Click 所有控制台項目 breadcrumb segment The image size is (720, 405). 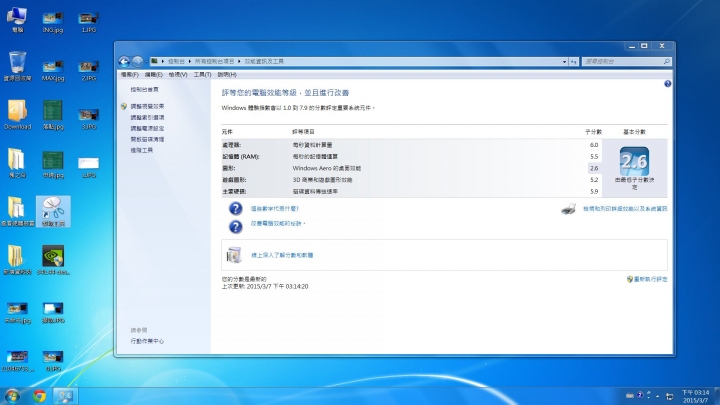tap(214, 61)
